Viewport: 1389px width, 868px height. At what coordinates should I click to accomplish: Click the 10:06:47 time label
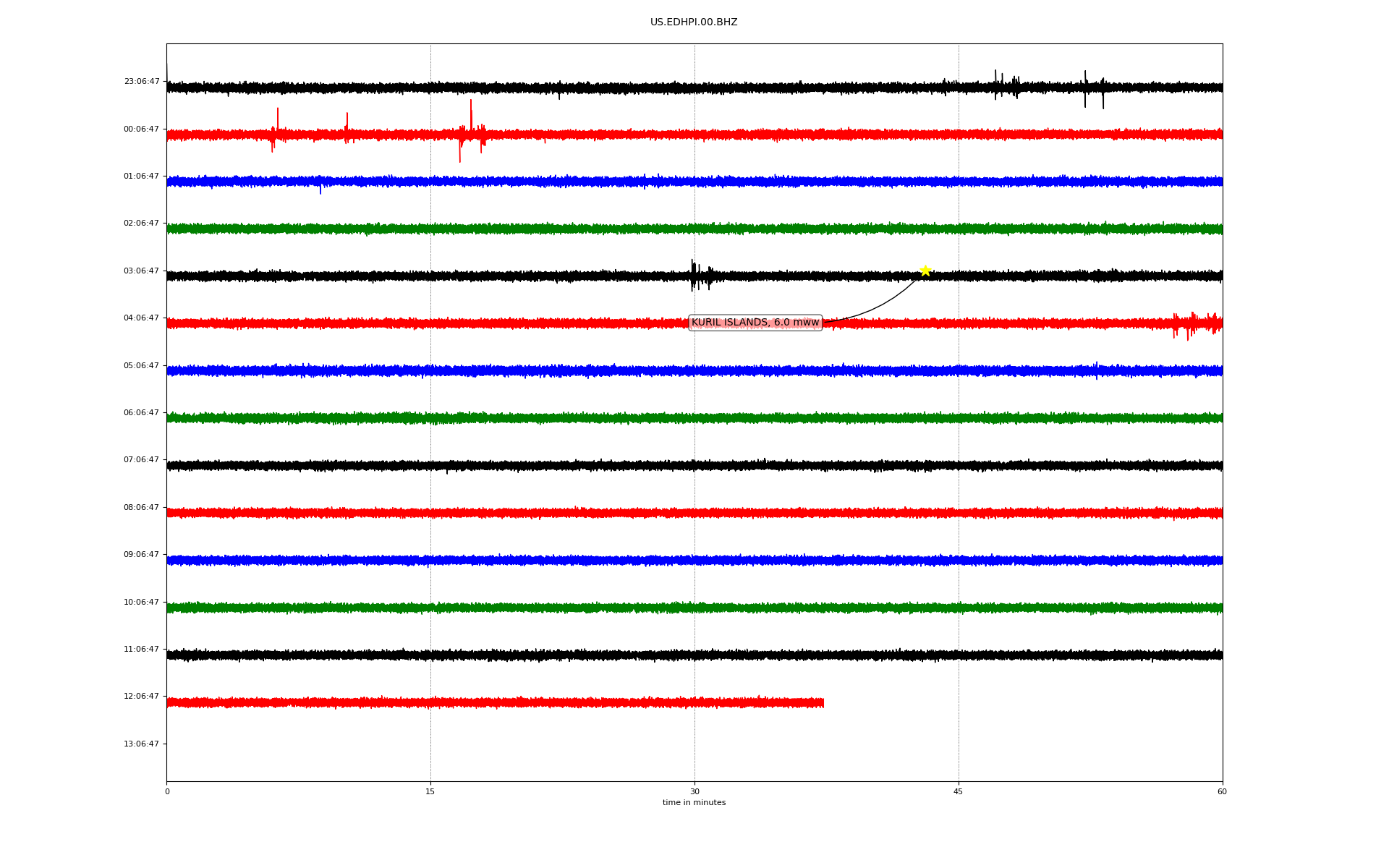pyautogui.click(x=142, y=603)
